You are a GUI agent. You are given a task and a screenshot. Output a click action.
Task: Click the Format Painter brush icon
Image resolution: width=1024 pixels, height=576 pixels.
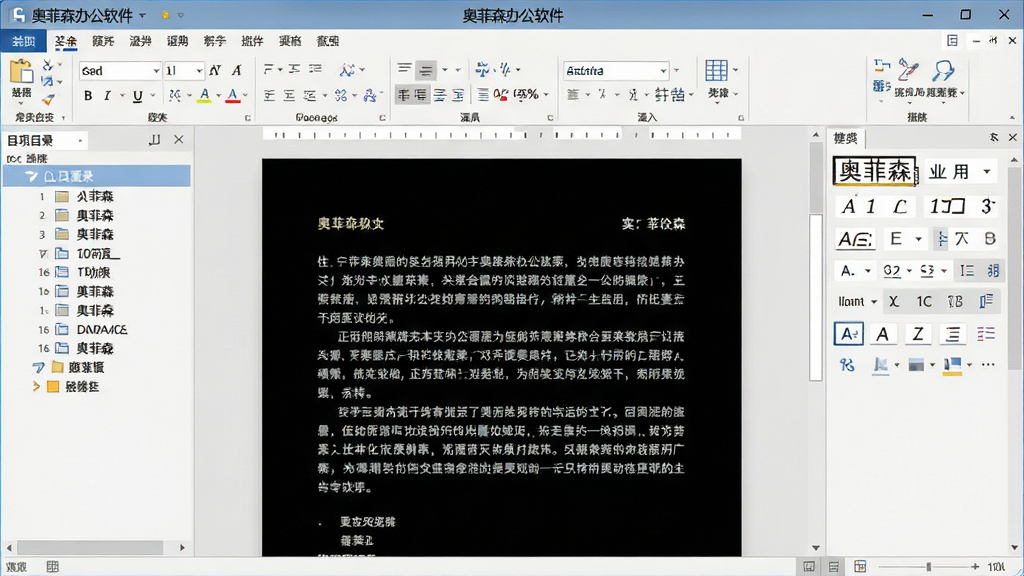[x=48, y=99]
